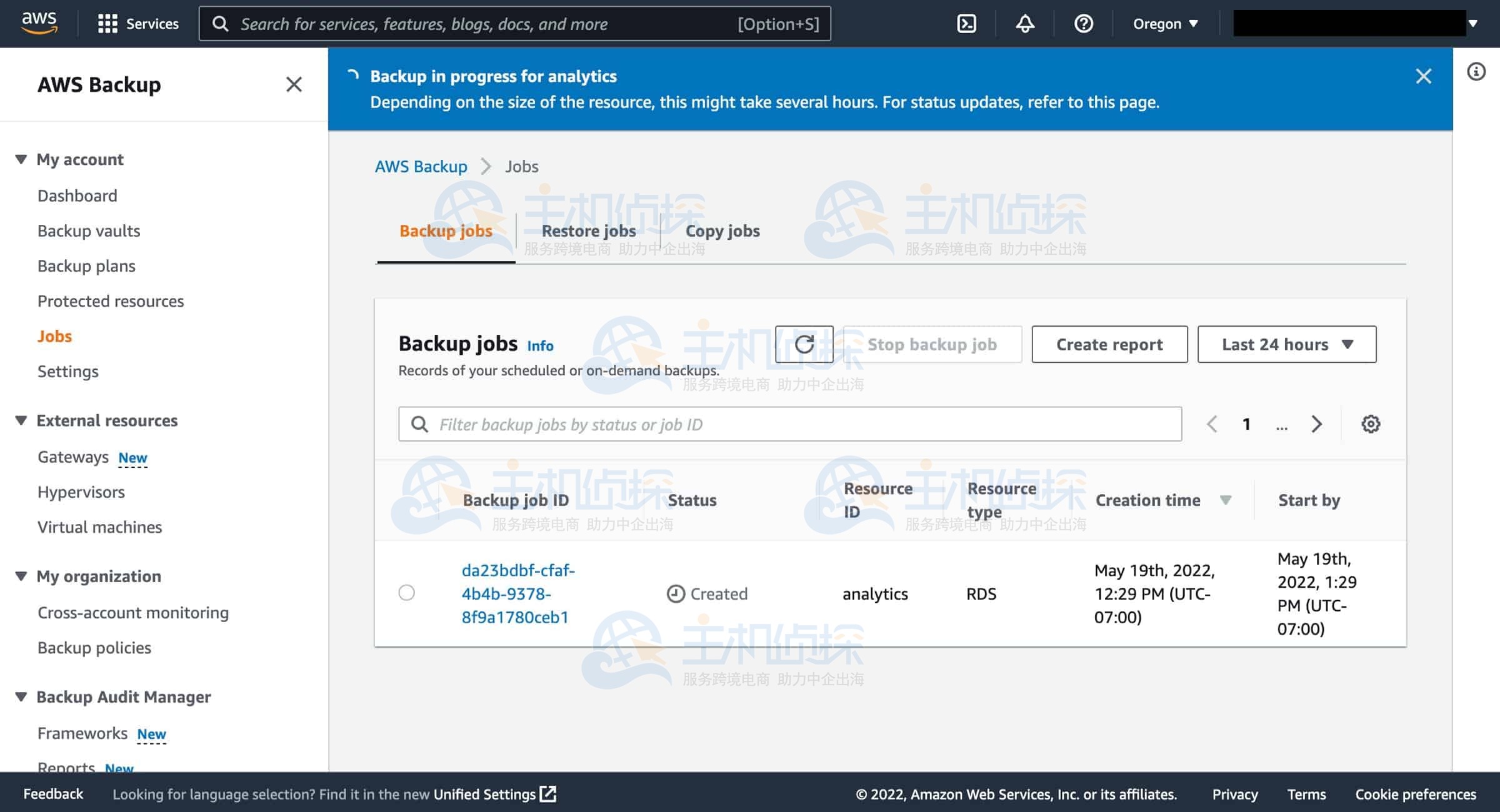Click the Create report button

[x=1109, y=344]
